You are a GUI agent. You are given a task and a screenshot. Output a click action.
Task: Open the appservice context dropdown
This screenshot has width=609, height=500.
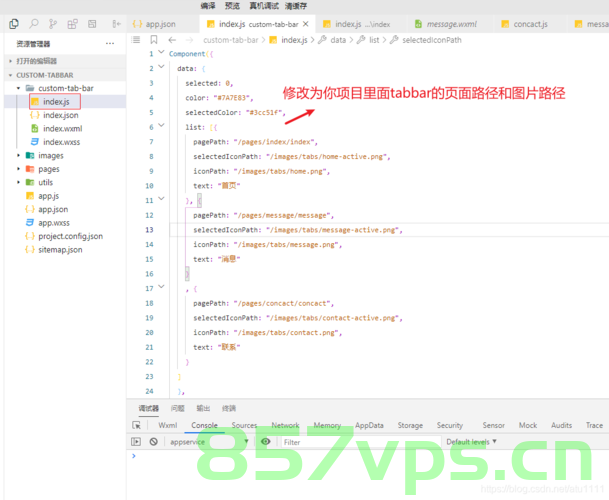tap(209, 442)
